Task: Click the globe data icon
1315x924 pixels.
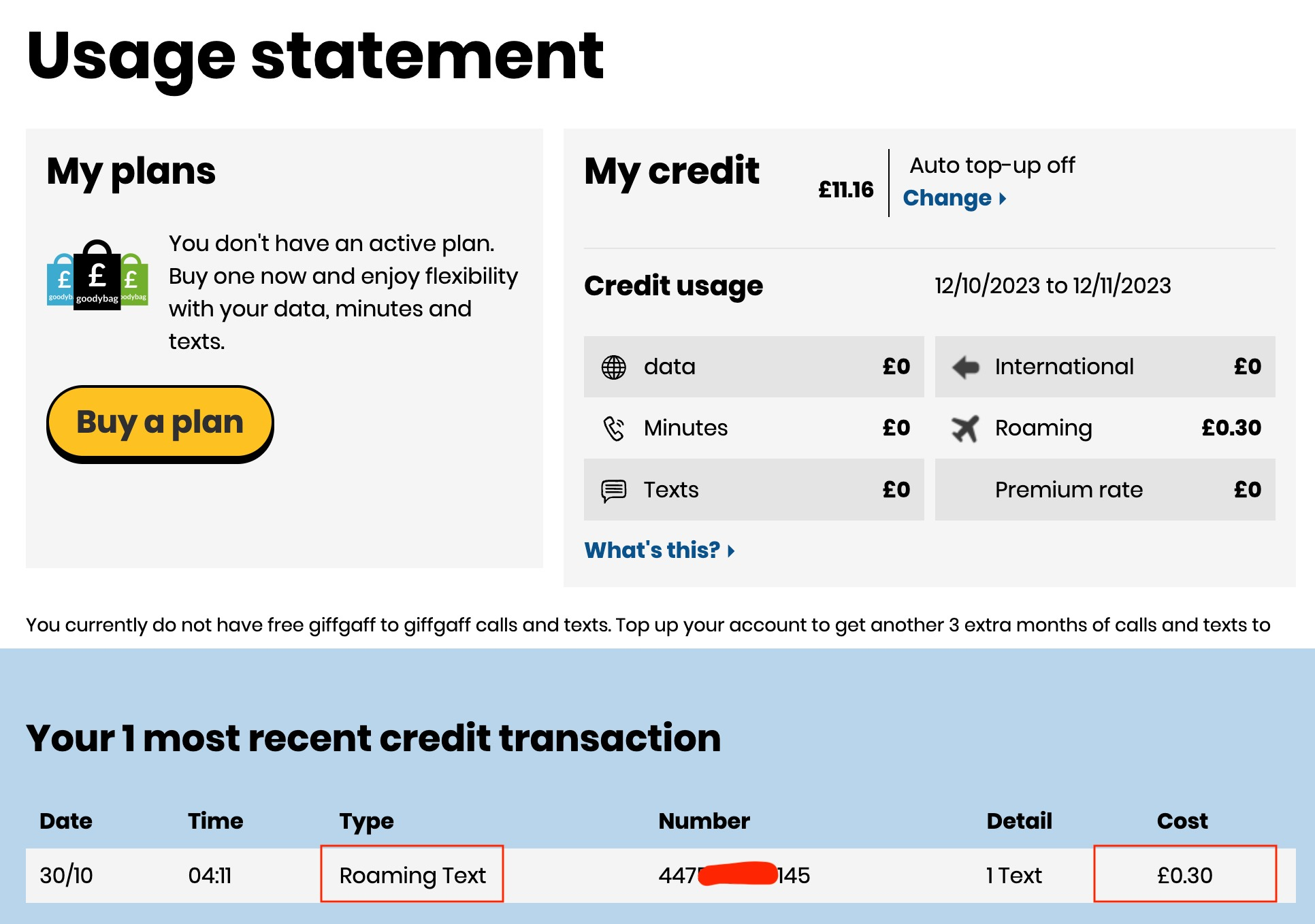Action: (x=613, y=367)
